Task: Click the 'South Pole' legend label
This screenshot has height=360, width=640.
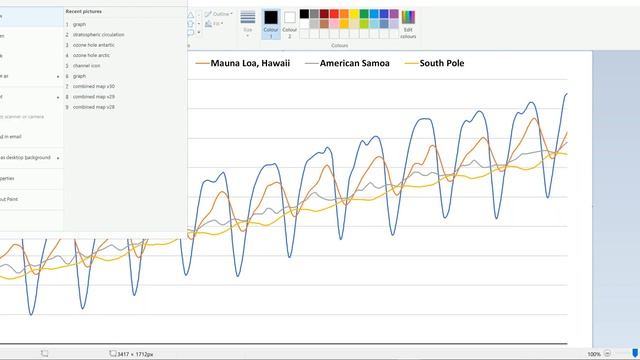Action: click(442, 63)
